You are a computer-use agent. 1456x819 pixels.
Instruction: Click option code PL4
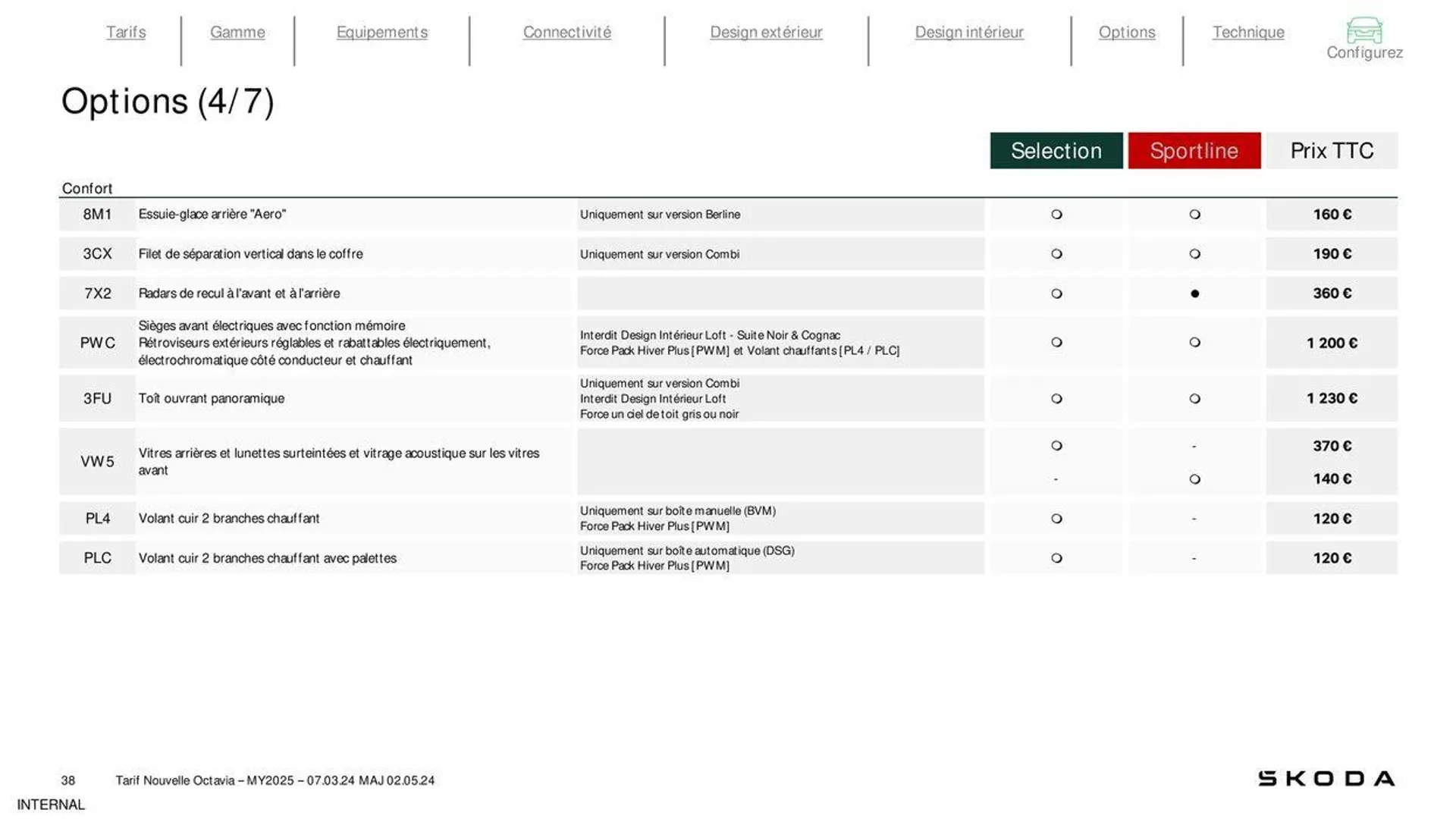(97, 519)
